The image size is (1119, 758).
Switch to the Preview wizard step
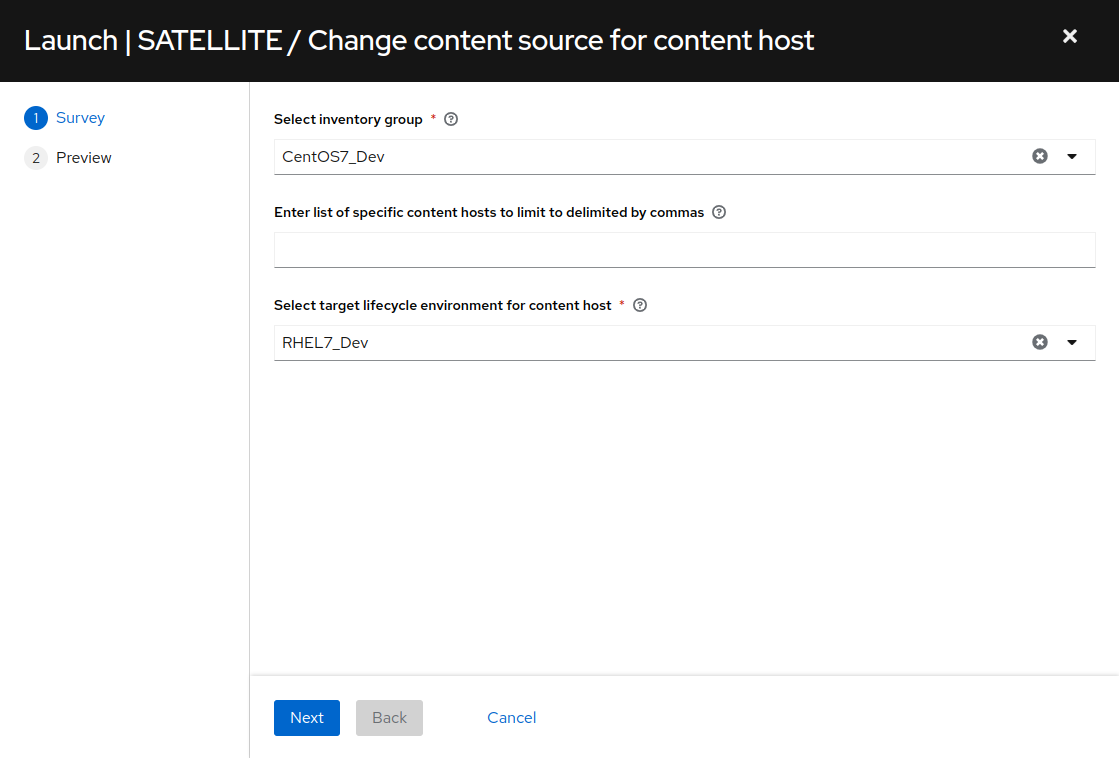click(84, 158)
